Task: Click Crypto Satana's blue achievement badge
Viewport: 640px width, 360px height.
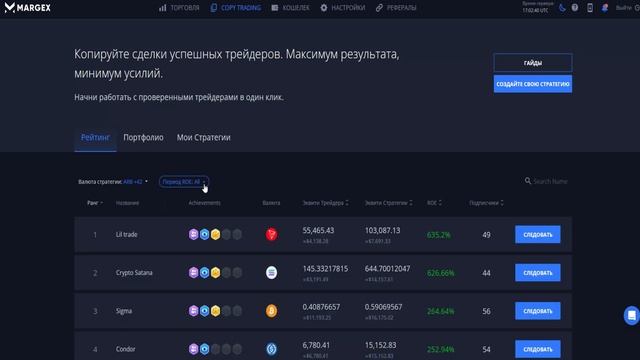Action: 204,273
